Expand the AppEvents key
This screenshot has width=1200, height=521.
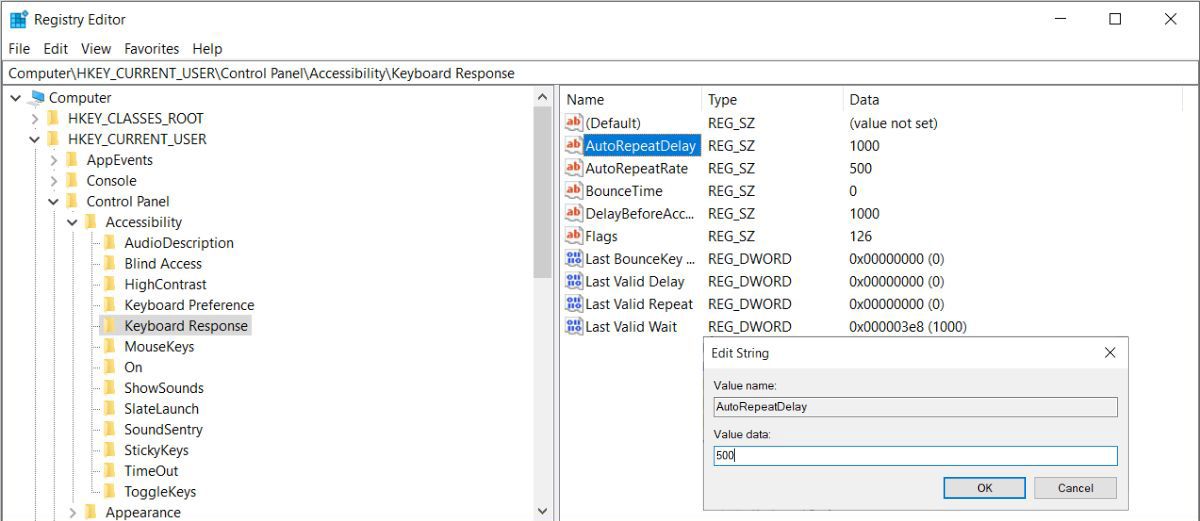54,160
